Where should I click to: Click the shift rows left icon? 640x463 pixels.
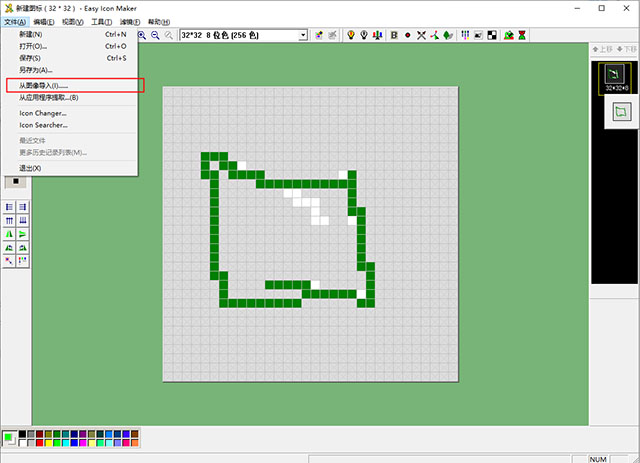(x=10, y=207)
